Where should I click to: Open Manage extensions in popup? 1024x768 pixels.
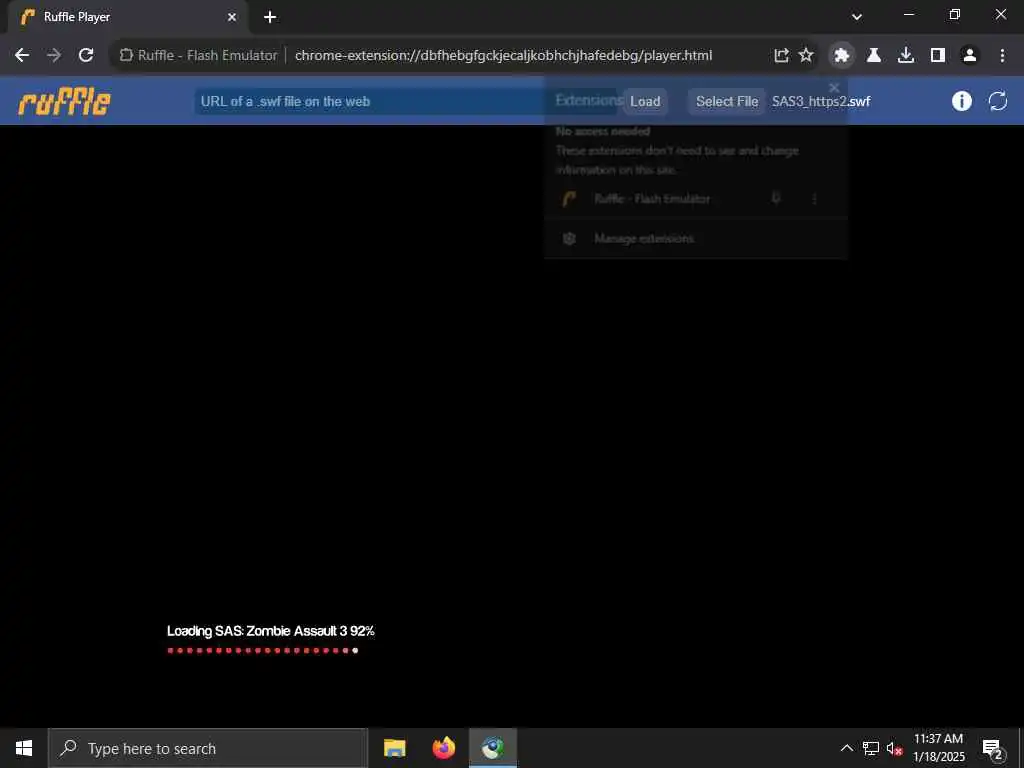pyautogui.click(x=643, y=238)
